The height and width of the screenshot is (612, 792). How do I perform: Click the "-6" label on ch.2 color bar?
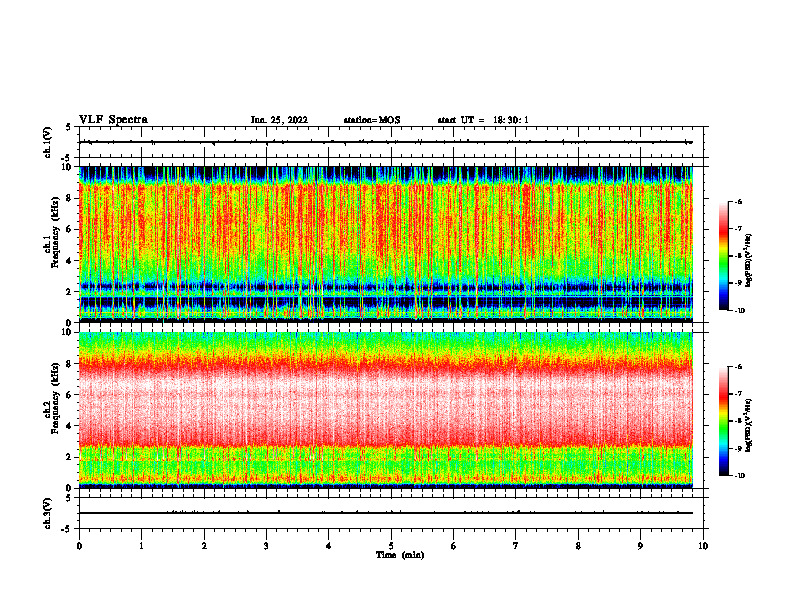[739, 367]
